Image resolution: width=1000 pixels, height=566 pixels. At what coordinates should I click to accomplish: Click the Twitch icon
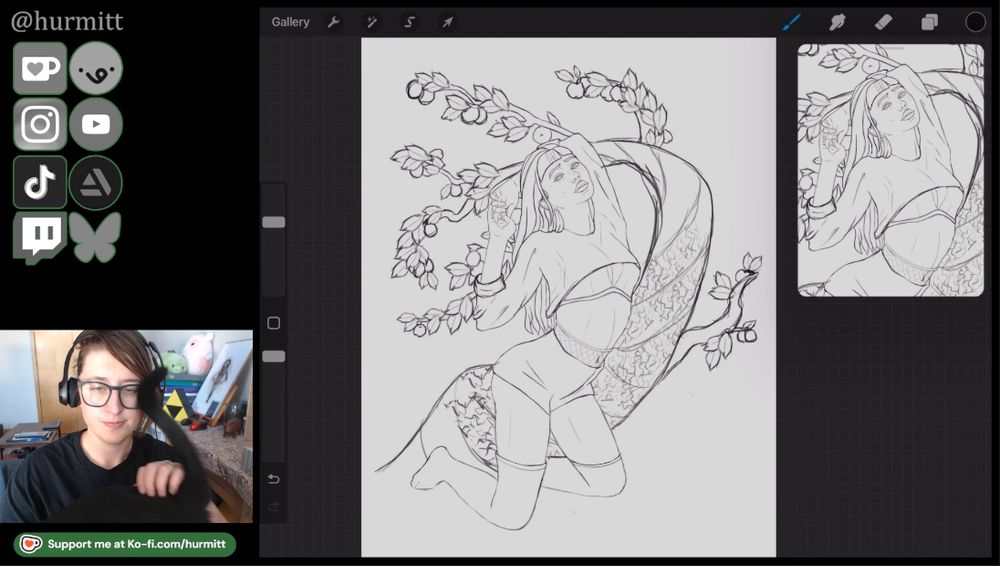click(x=40, y=238)
